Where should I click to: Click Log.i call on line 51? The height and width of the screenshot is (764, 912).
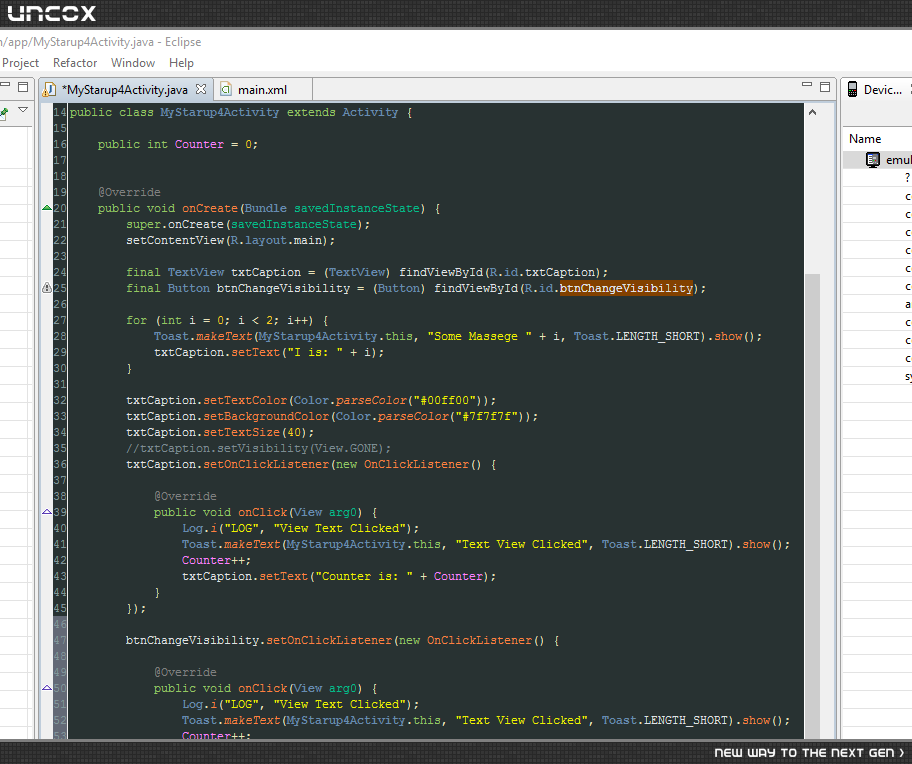200,704
